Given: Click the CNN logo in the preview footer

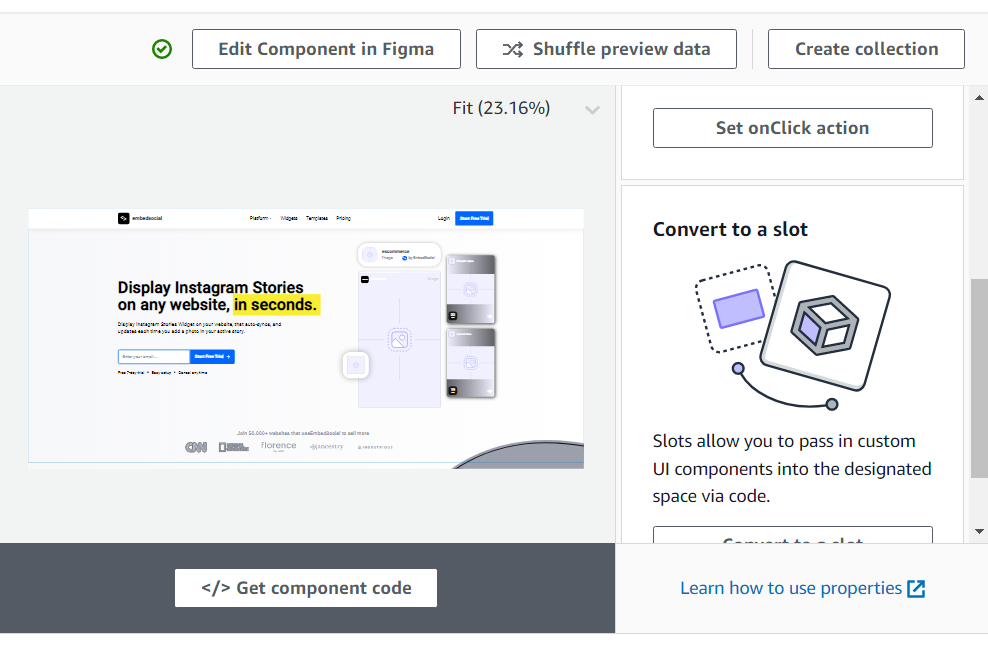Looking at the screenshot, I should [x=194, y=447].
